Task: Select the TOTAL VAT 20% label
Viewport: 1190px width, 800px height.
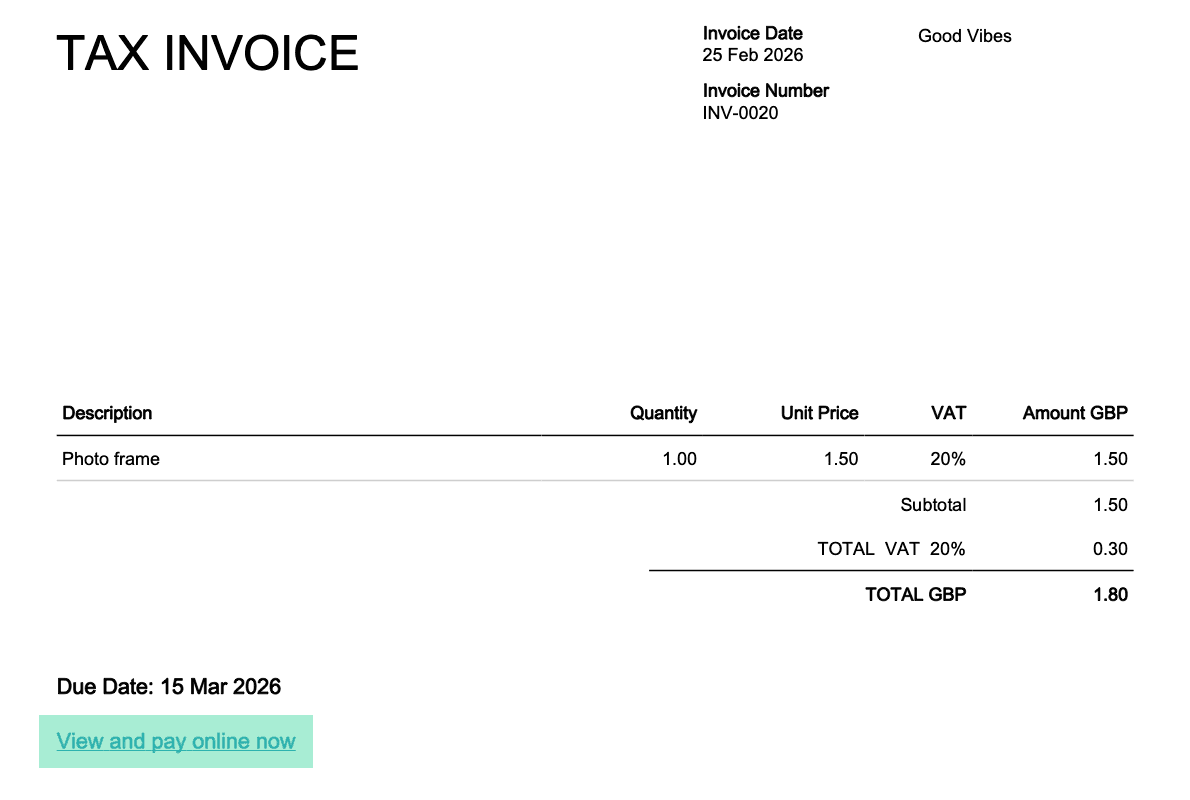Action: [x=891, y=549]
